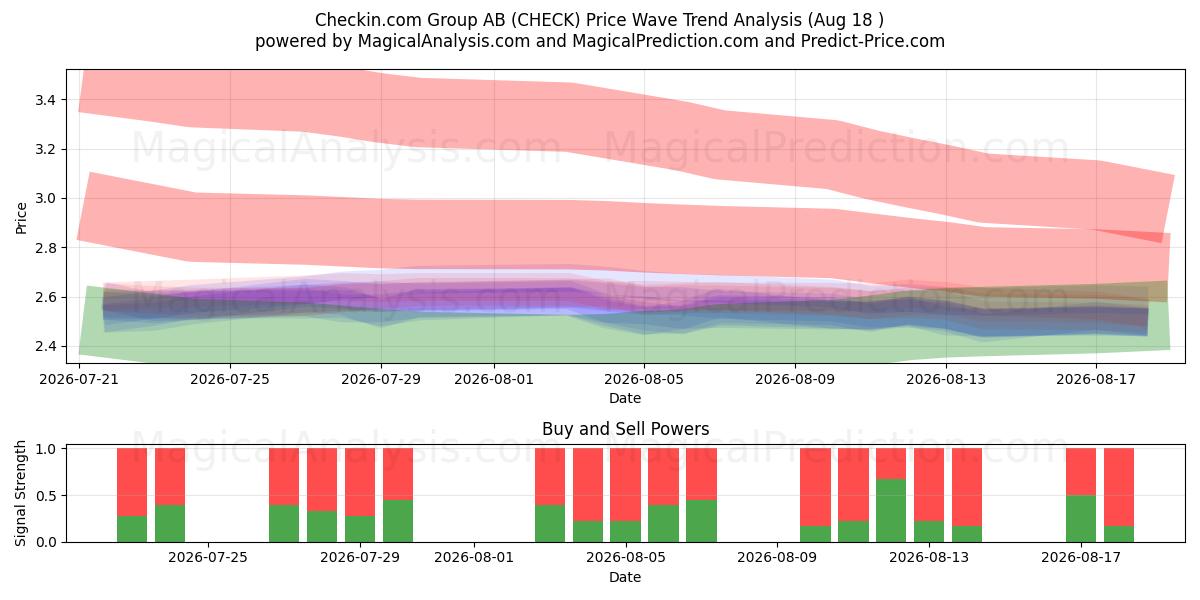Click the signal bar above the 2026-08-13 tick

click(929, 495)
